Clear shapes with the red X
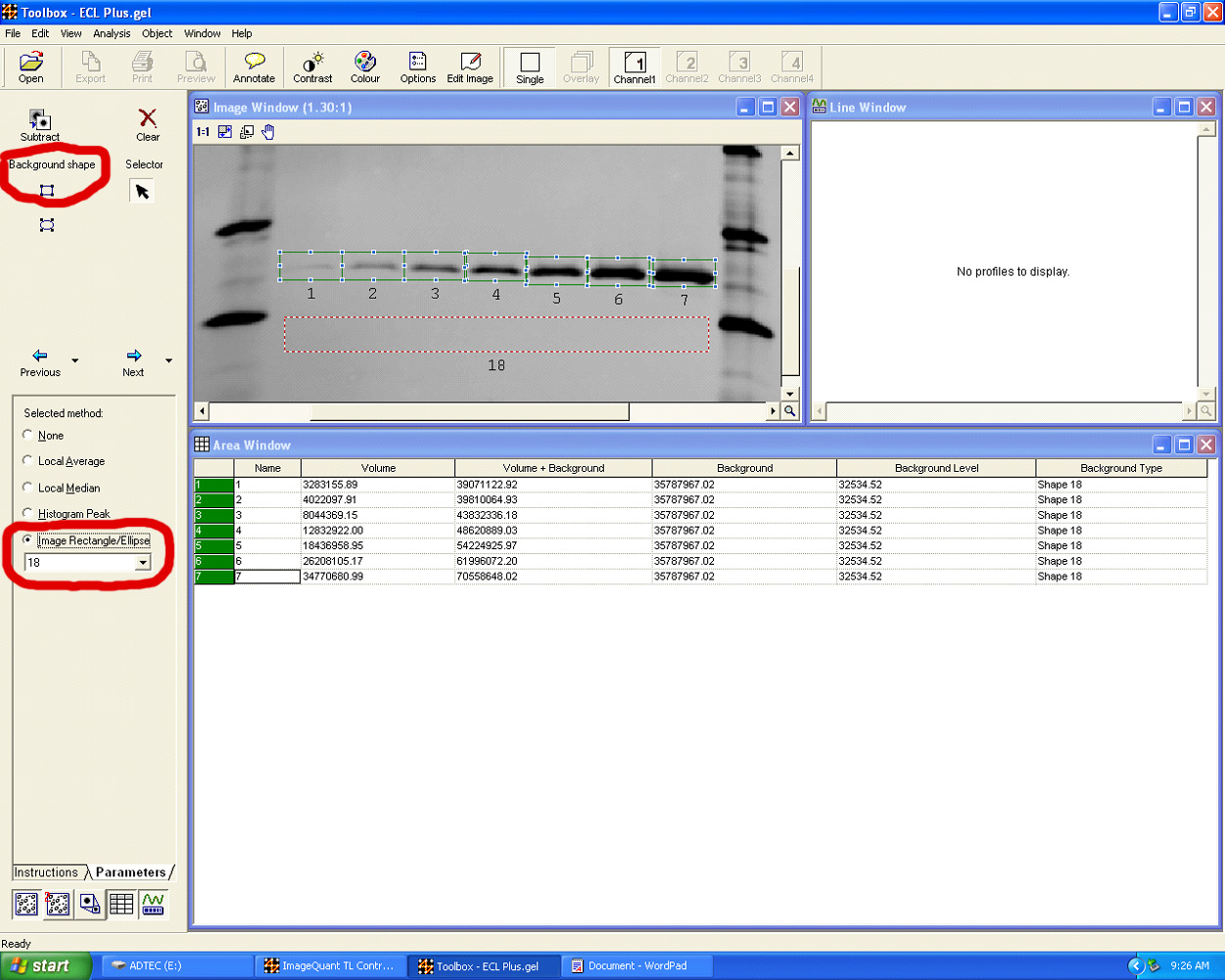This screenshot has width=1225, height=980. click(148, 125)
